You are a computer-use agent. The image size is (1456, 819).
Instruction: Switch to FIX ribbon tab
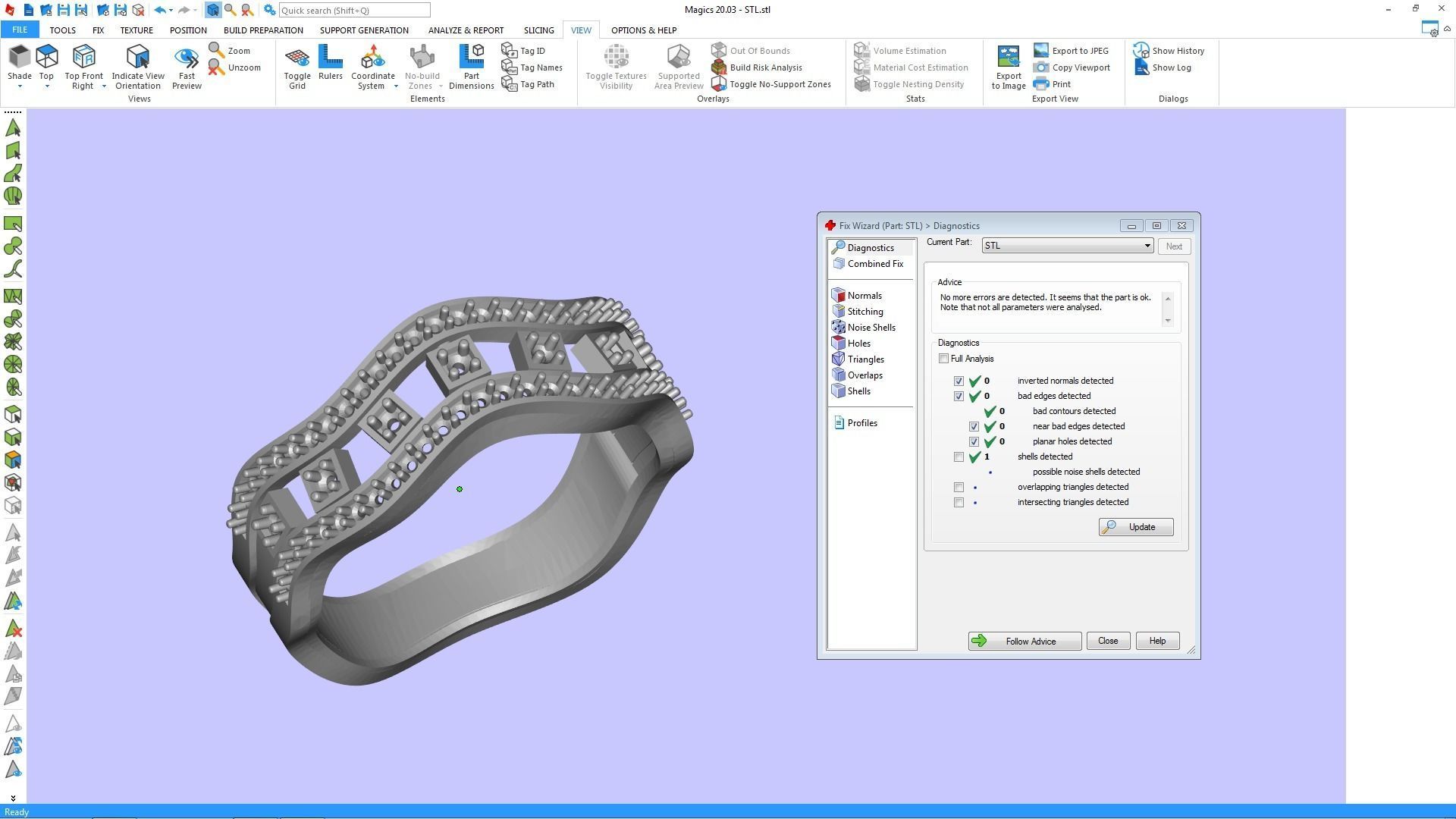[x=98, y=30]
